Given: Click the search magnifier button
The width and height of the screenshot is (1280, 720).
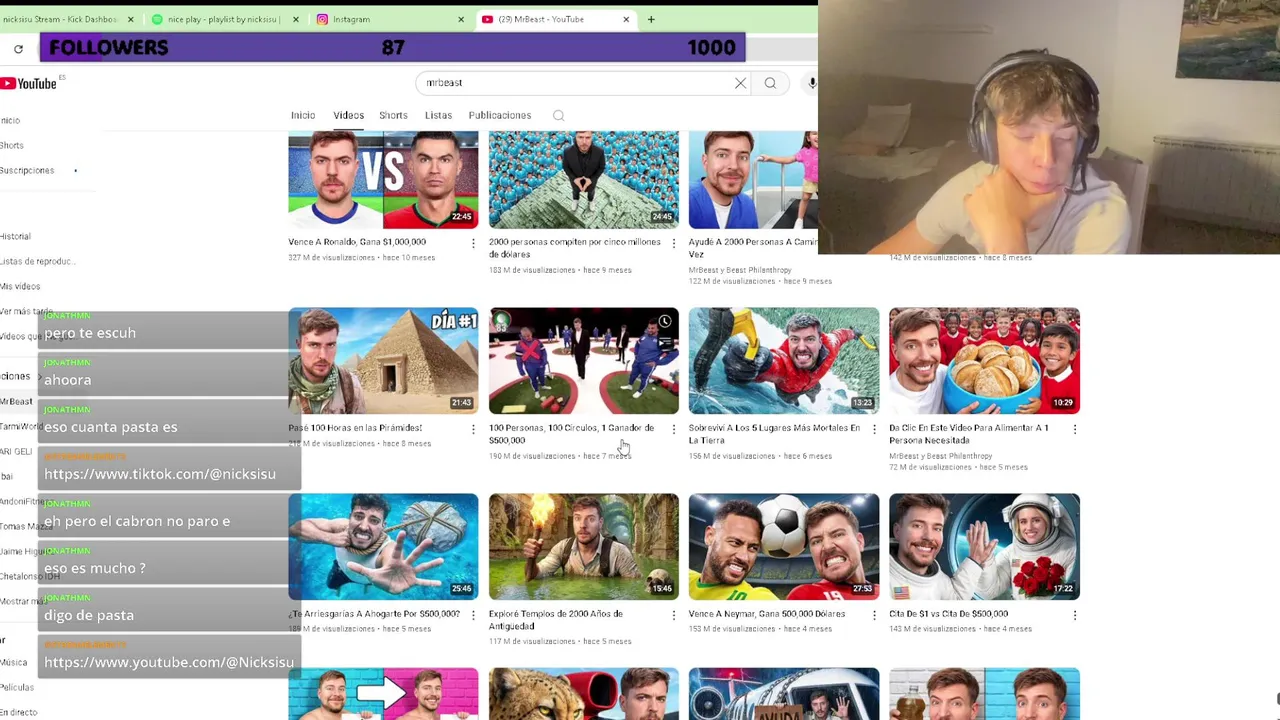Looking at the screenshot, I should 770,83.
